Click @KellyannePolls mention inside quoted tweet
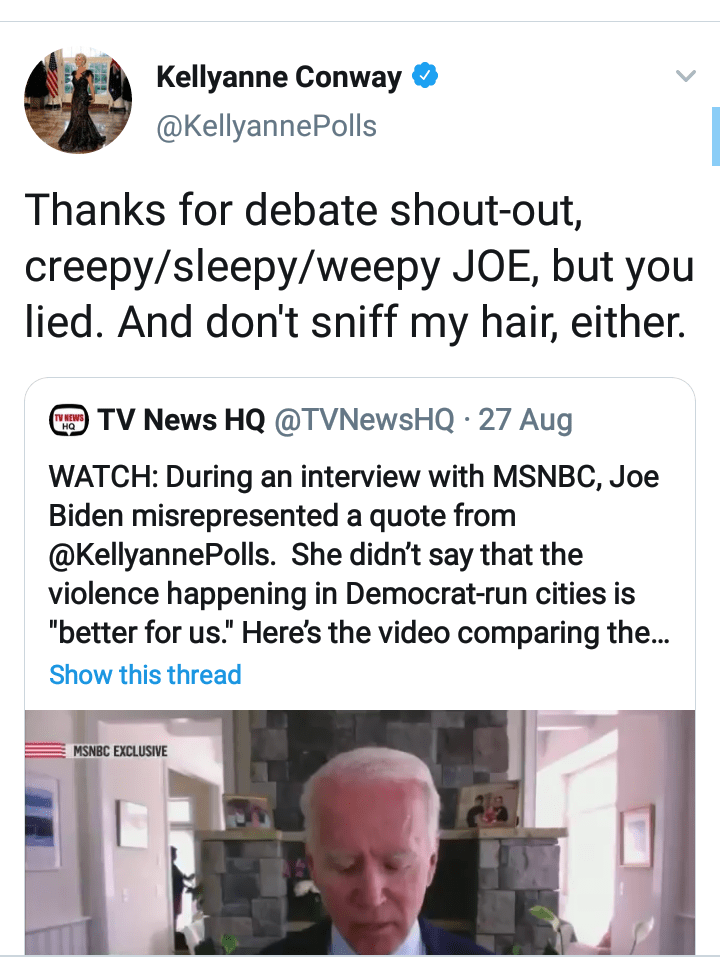Viewport: 720px width, 958px height. pos(165,556)
